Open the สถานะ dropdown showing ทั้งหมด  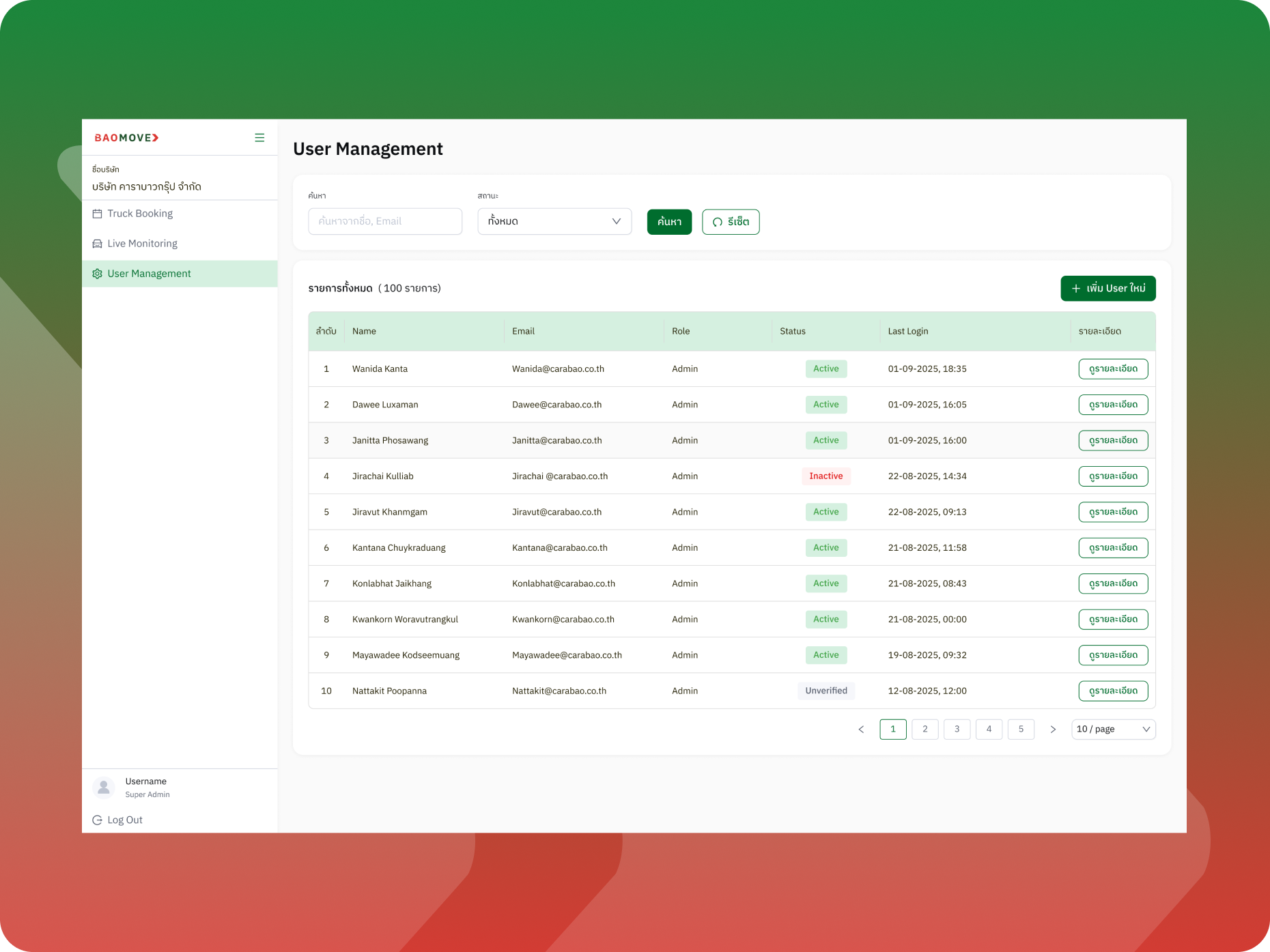pyautogui.click(x=554, y=221)
